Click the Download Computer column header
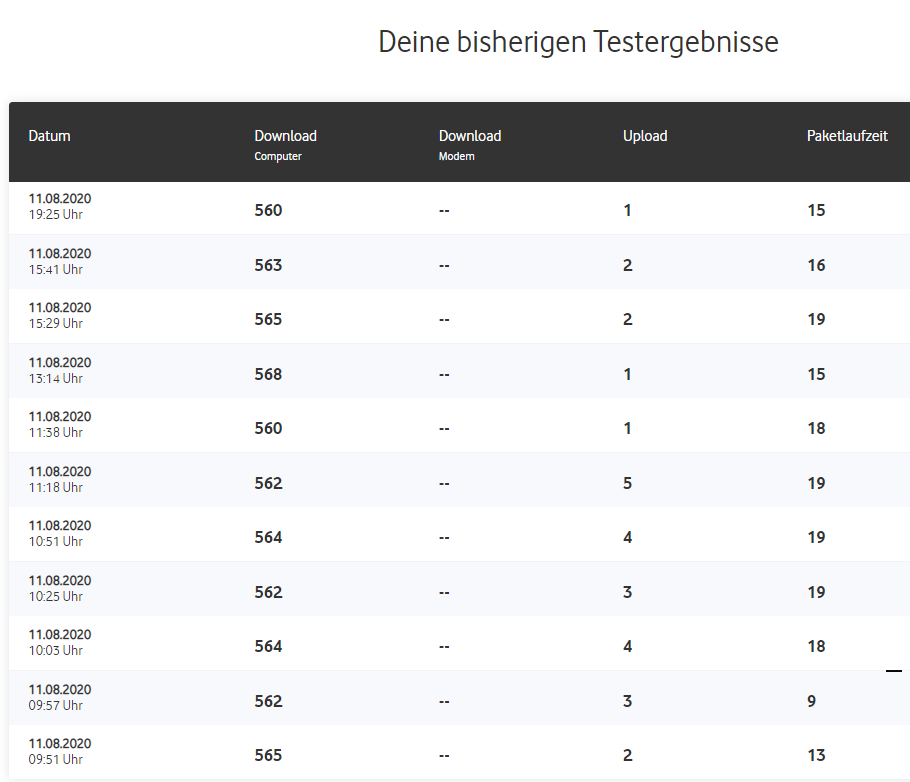Screen dimensions: 910x782 285,142
